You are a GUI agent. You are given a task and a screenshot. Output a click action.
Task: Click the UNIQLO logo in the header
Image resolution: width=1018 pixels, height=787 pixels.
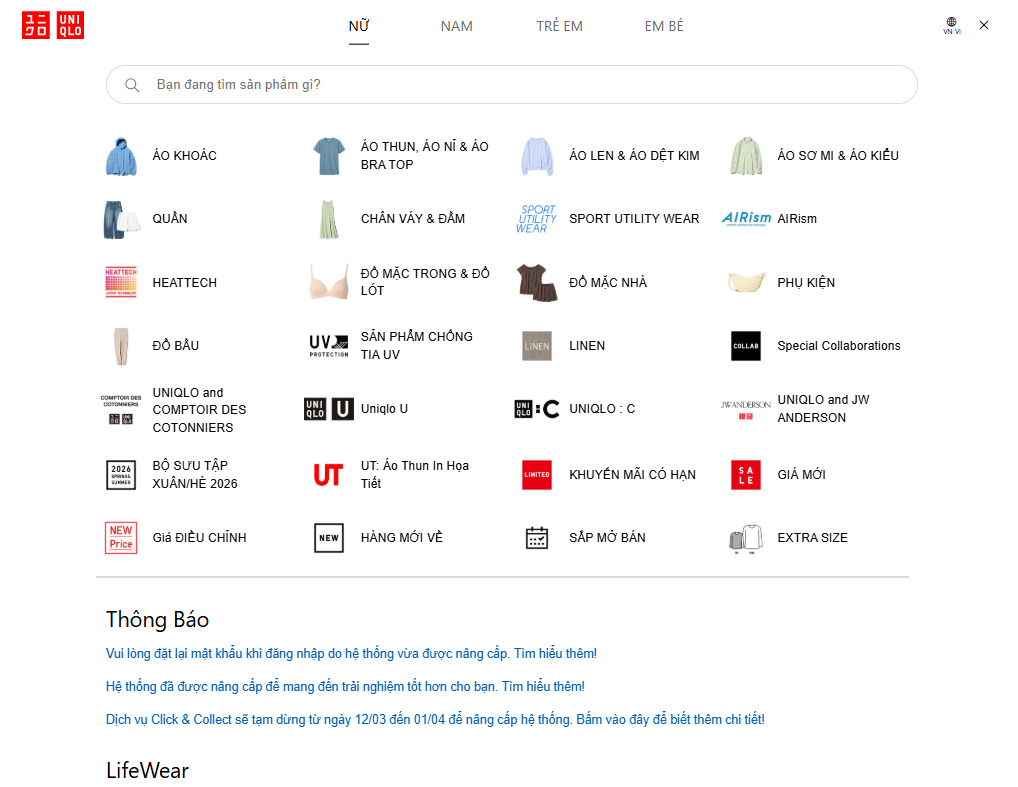(x=53, y=25)
